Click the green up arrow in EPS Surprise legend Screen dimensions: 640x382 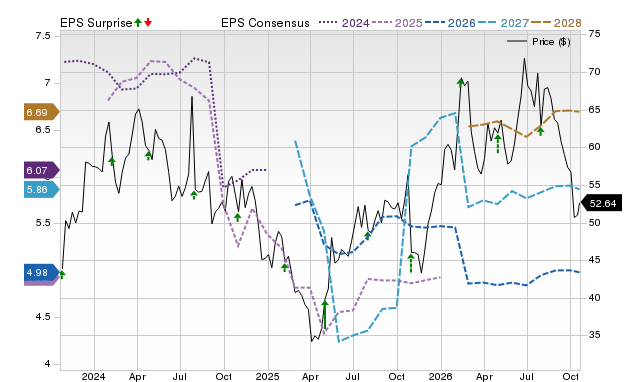138,23
